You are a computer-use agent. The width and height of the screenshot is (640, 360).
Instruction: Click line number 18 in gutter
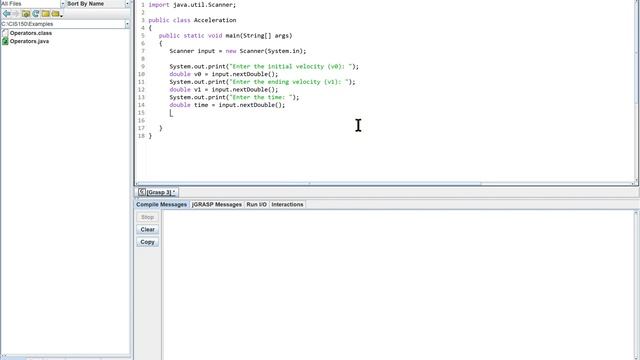(x=141, y=136)
